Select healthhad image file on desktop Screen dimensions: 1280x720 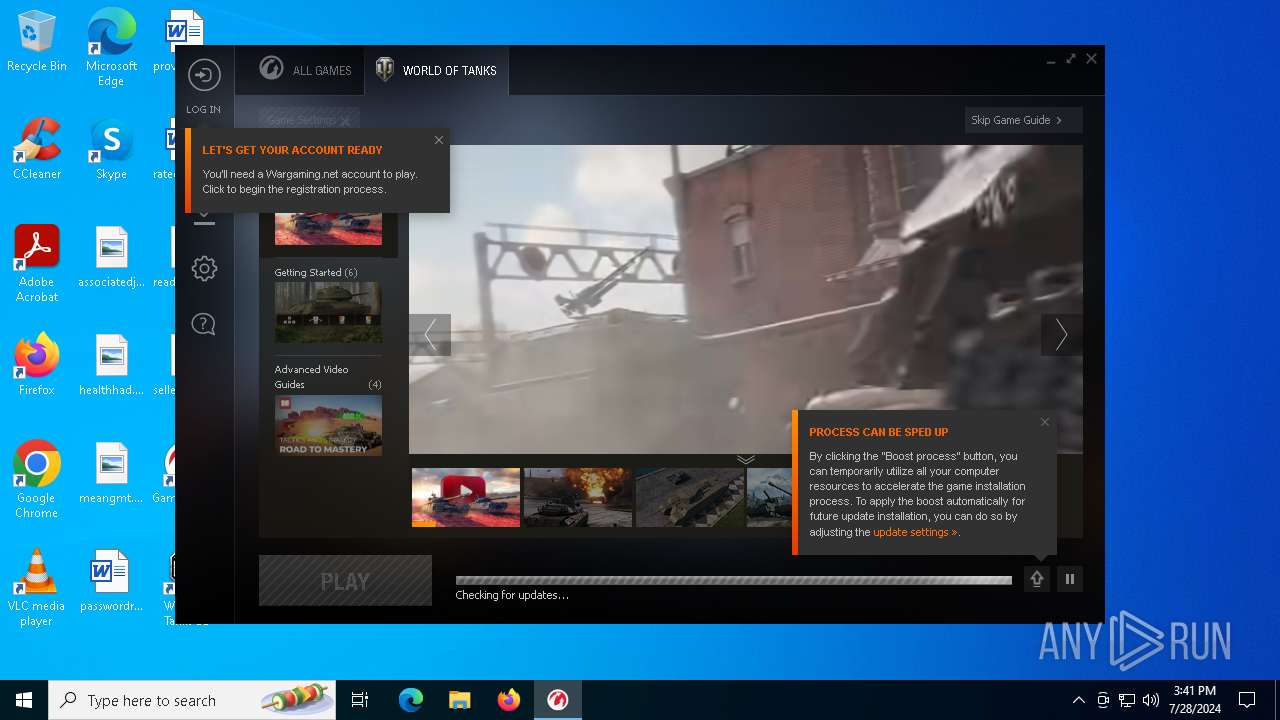111,364
